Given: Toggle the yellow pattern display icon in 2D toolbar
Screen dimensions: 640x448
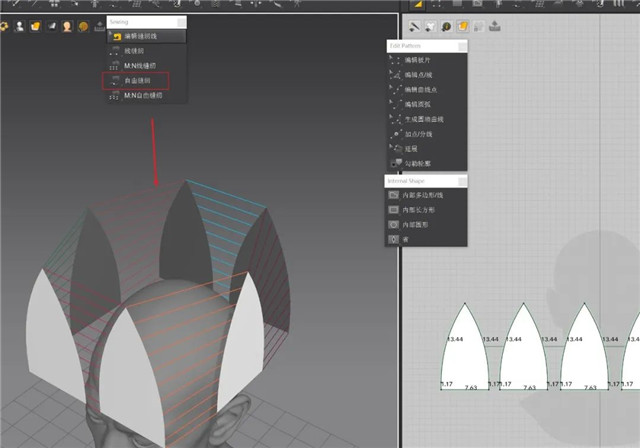Looking at the screenshot, I should (x=463, y=26).
